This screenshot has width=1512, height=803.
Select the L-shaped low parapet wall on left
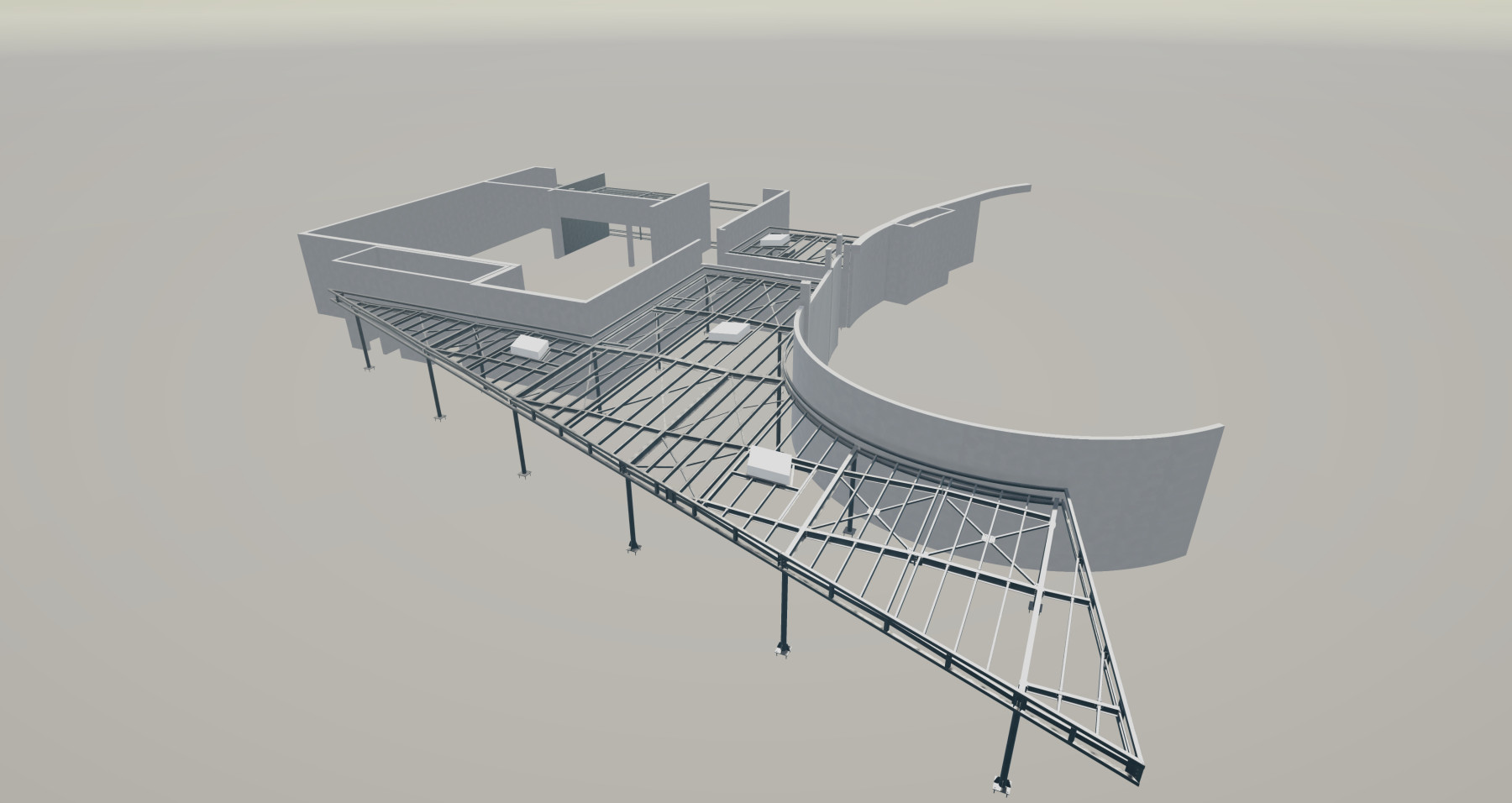(420, 265)
